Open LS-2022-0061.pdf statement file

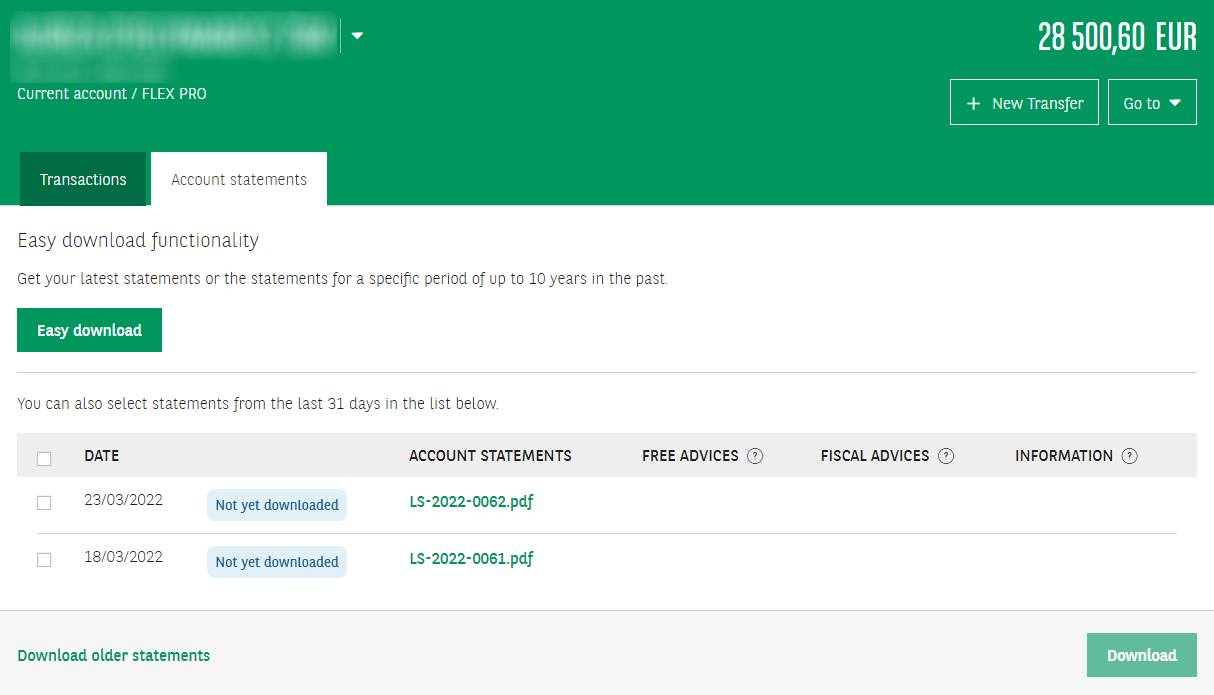click(471, 559)
